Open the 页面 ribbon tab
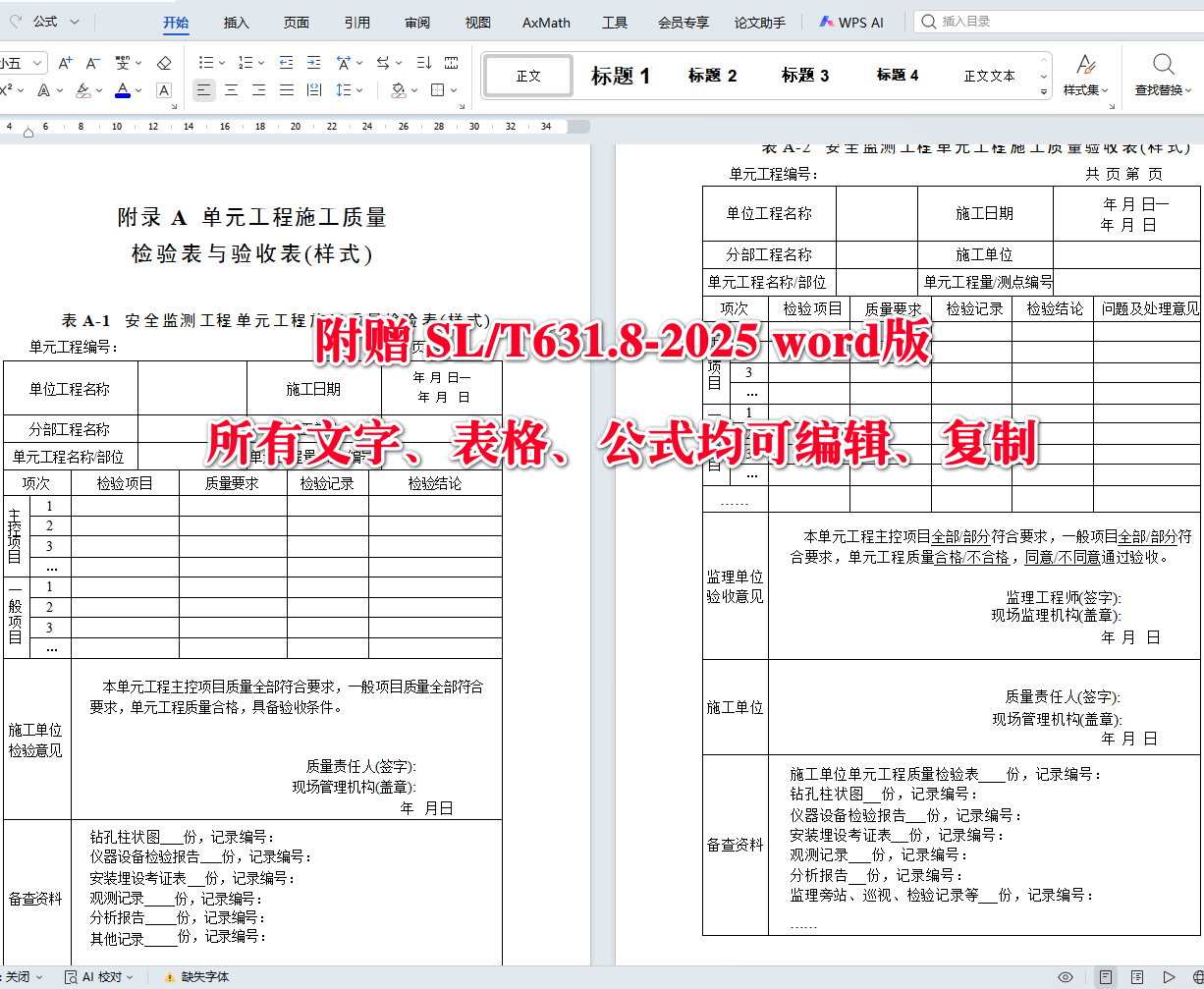The height and width of the screenshot is (989, 1204). (297, 22)
